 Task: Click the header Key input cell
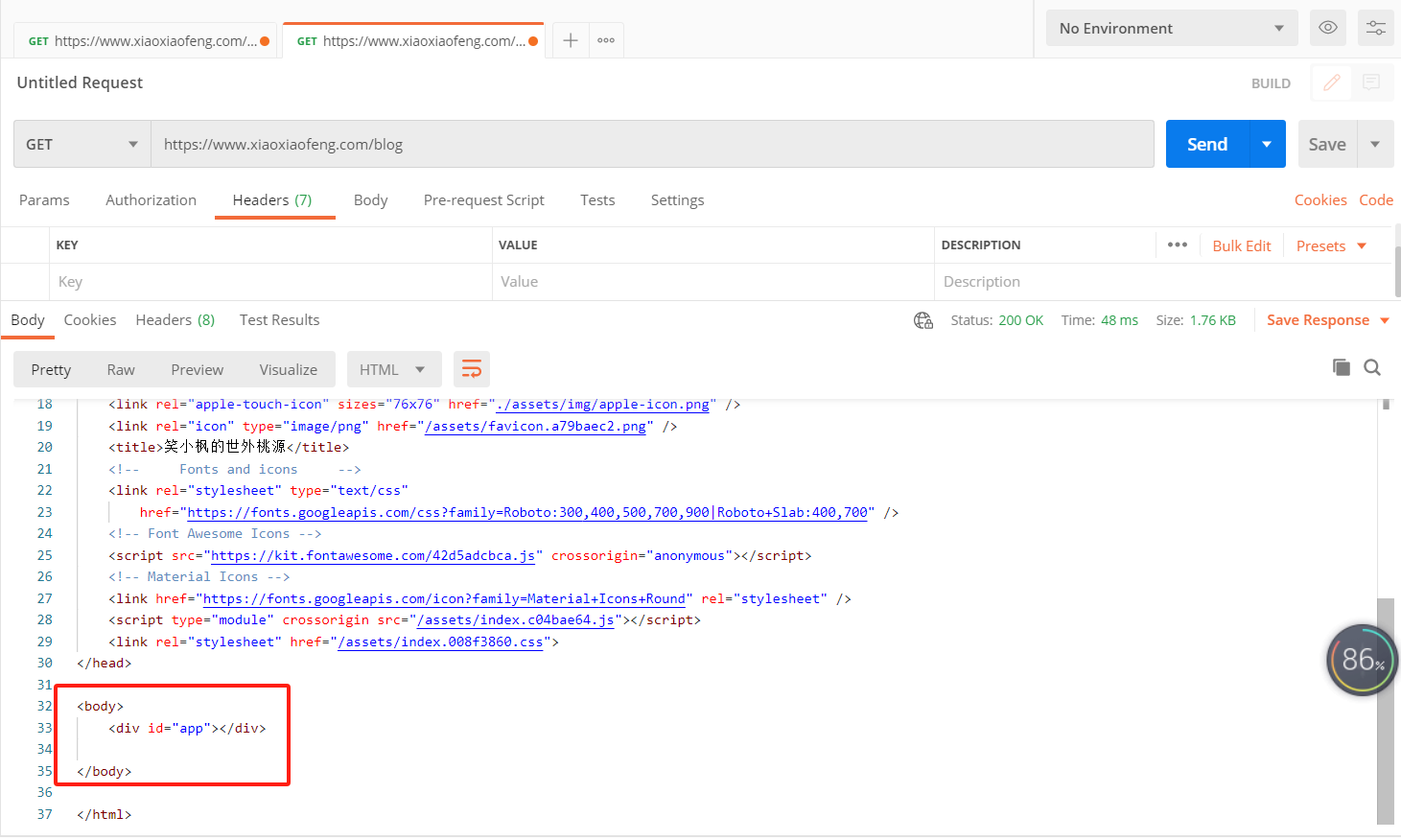(x=270, y=282)
